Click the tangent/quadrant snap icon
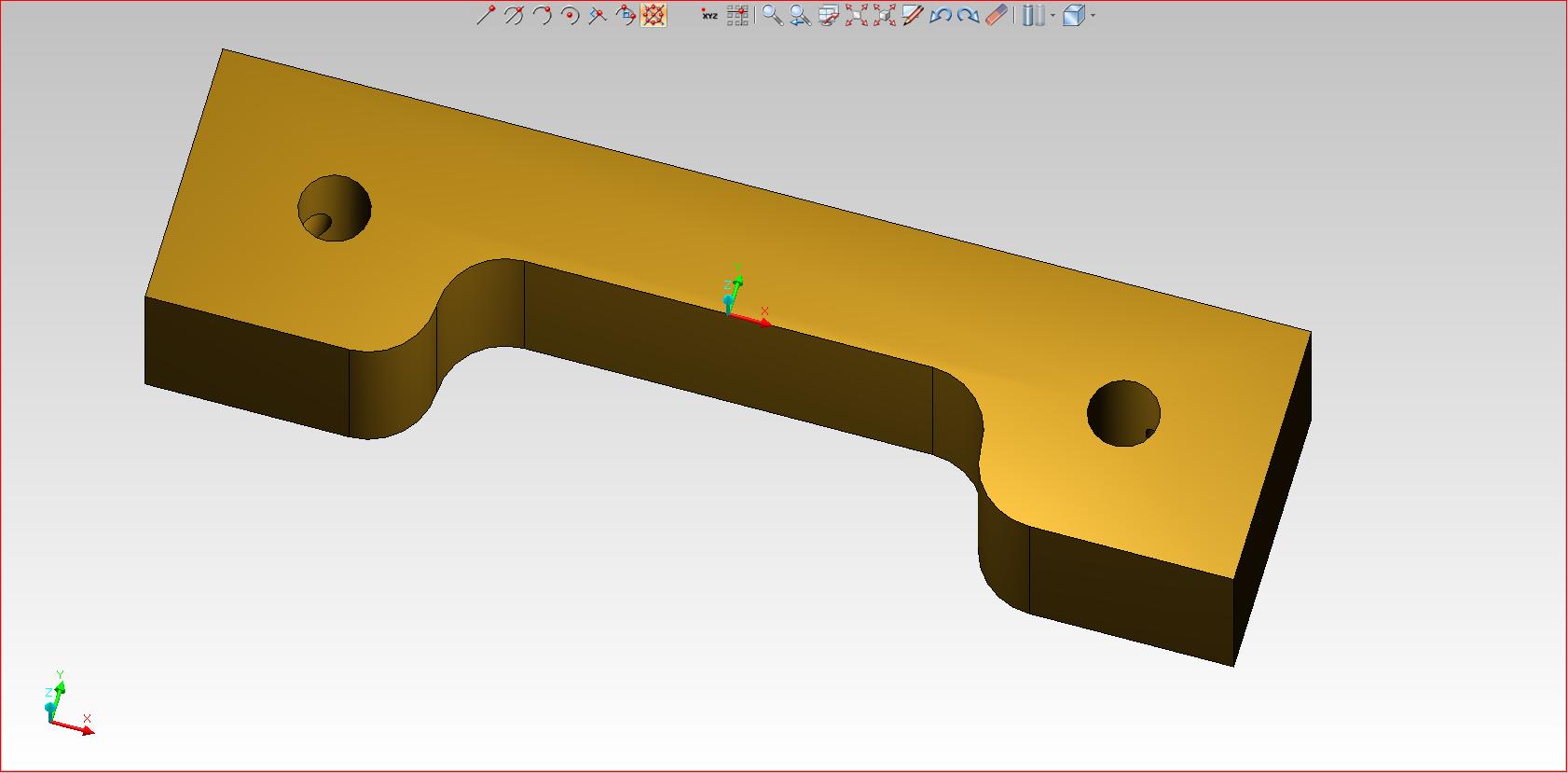The image size is (1568, 773). point(626,15)
